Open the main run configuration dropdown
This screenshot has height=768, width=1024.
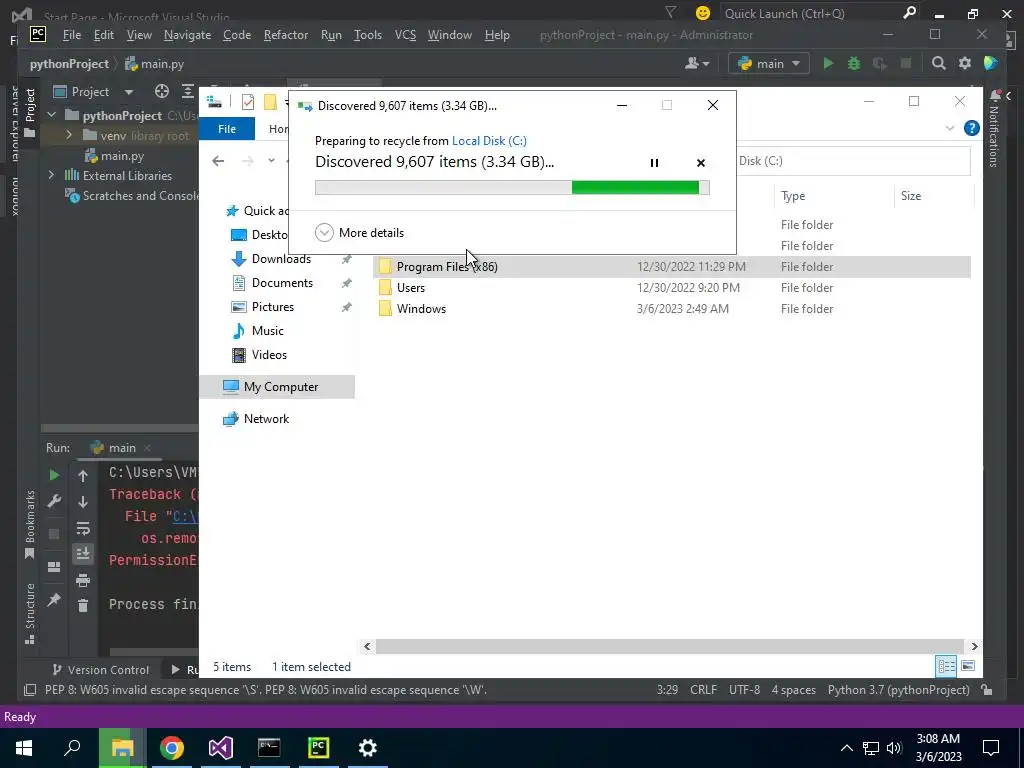[x=769, y=63]
